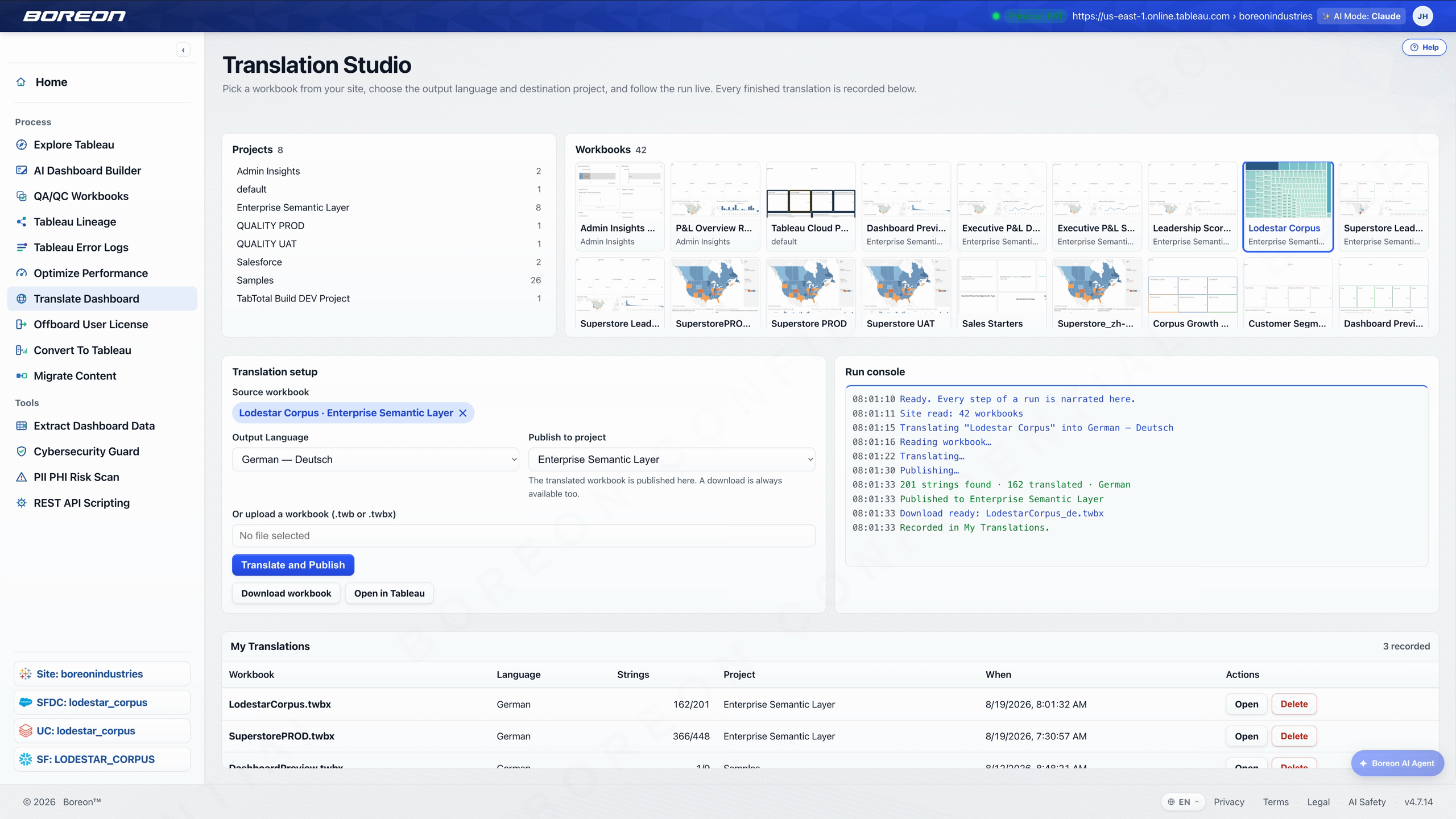Click the AI Dashboard Builder icon
This screenshot has height=819, width=1456.
(22, 170)
